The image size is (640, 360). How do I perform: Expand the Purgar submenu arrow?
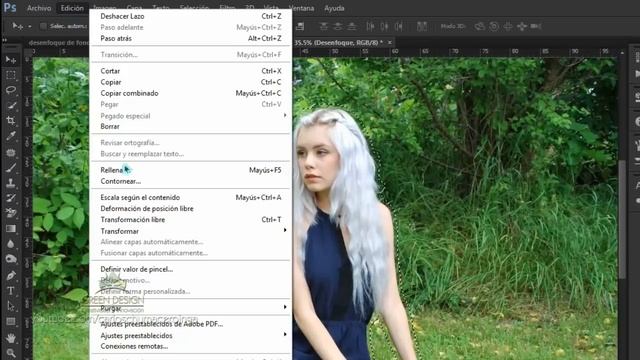(285, 307)
